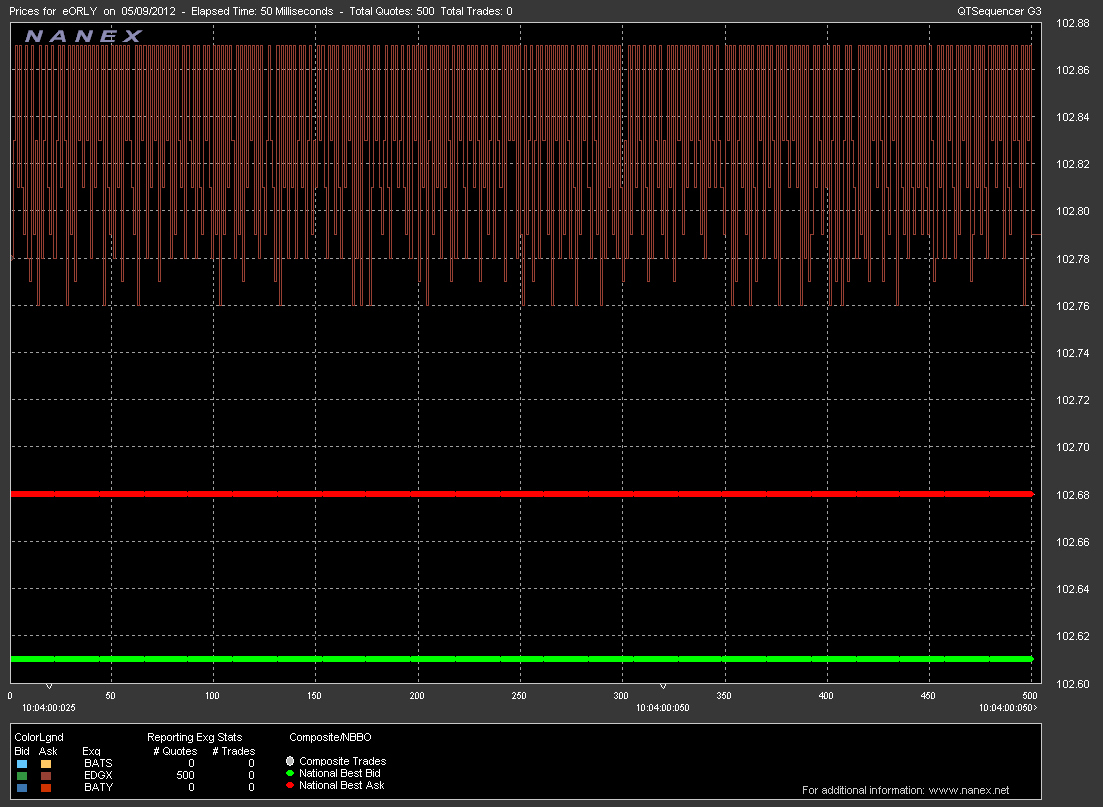Click the 10:04:00:025 timestamp label
The width and height of the screenshot is (1103, 807).
[49, 708]
